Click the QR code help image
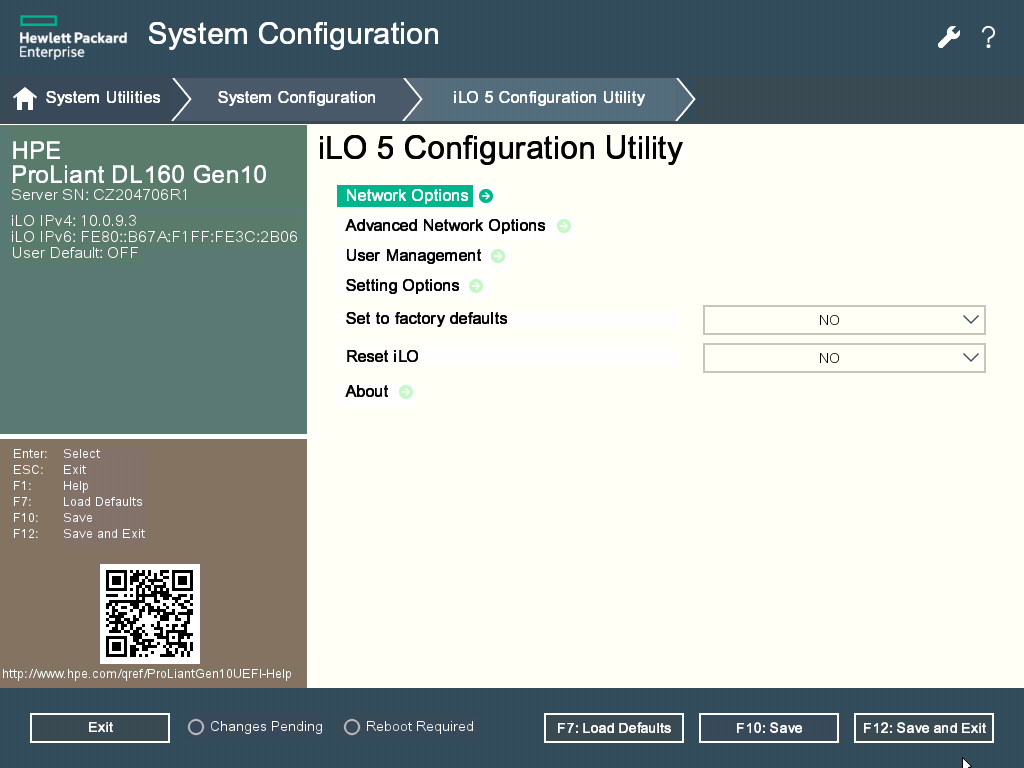1024x768 pixels. pyautogui.click(x=150, y=614)
